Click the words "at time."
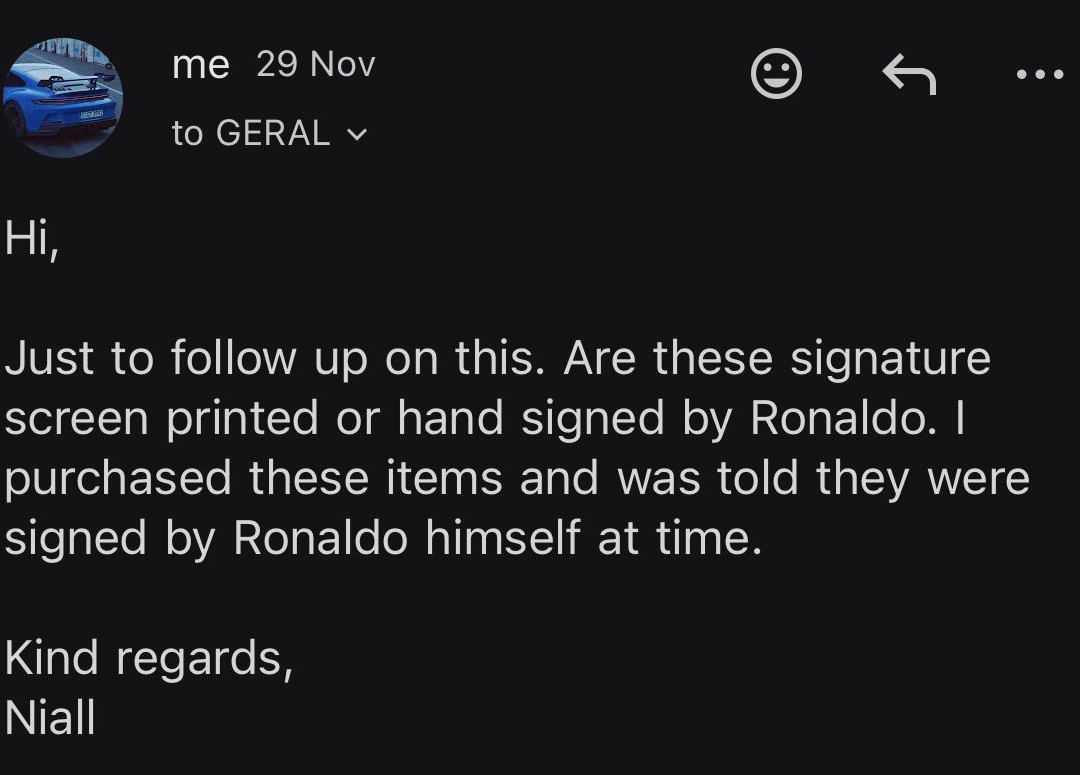Viewport: 1080px width, 775px height. pos(680,539)
